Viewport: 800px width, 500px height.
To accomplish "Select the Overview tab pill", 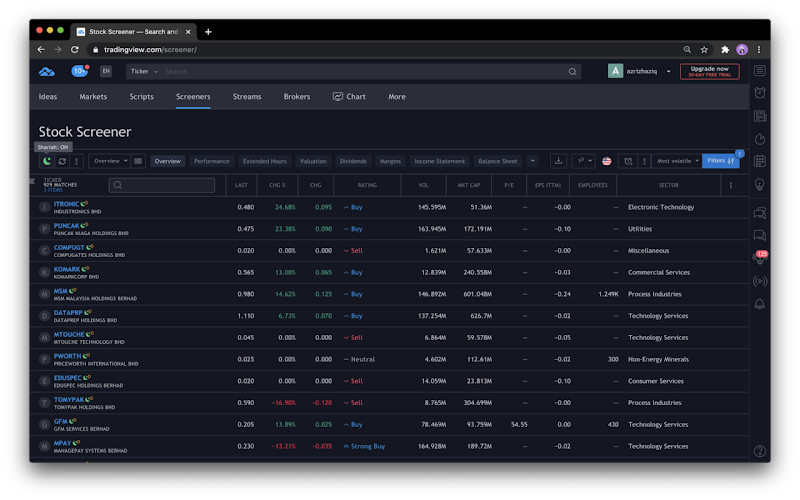I will (x=167, y=161).
